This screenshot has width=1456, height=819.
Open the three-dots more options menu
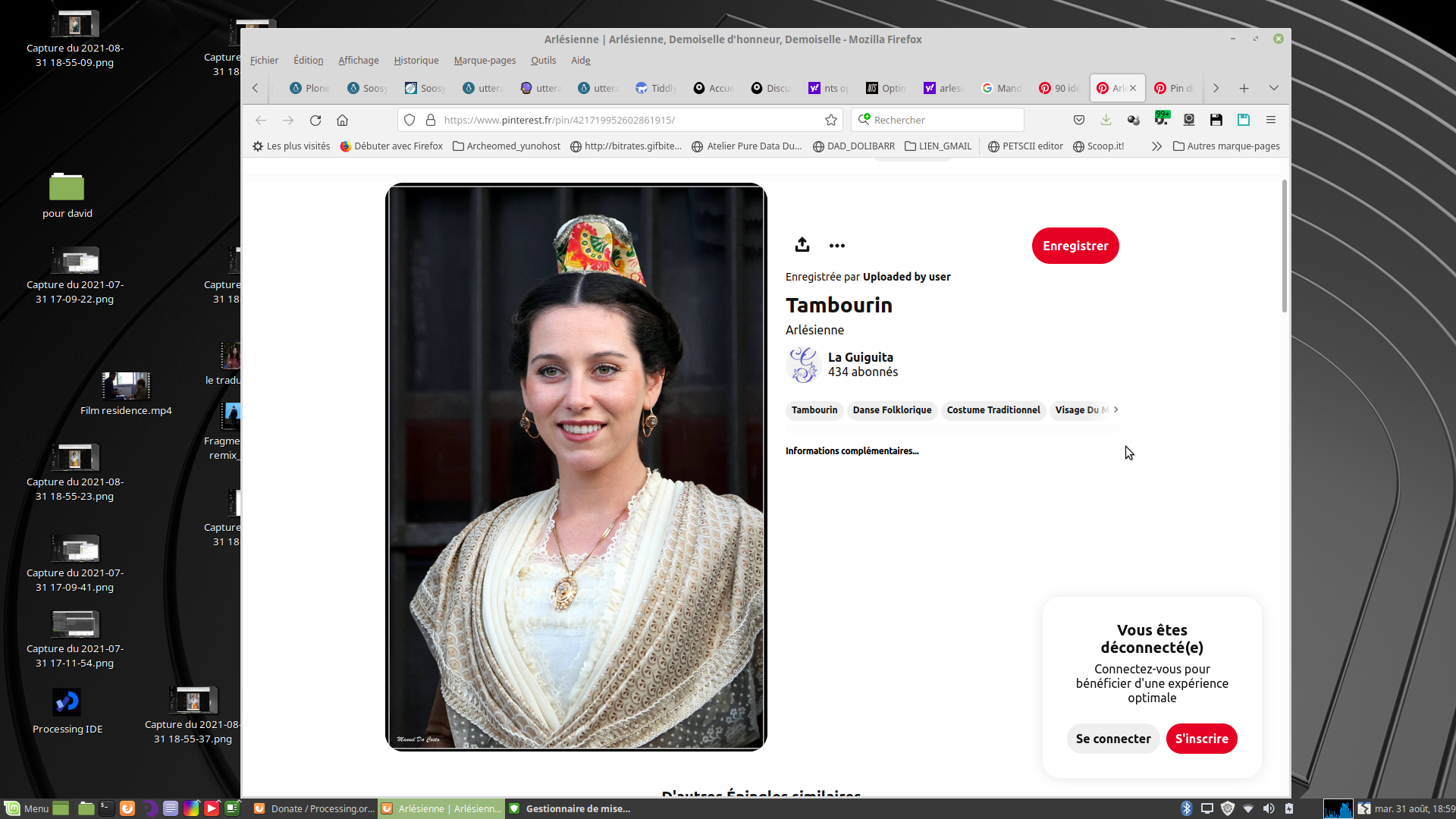(x=836, y=246)
